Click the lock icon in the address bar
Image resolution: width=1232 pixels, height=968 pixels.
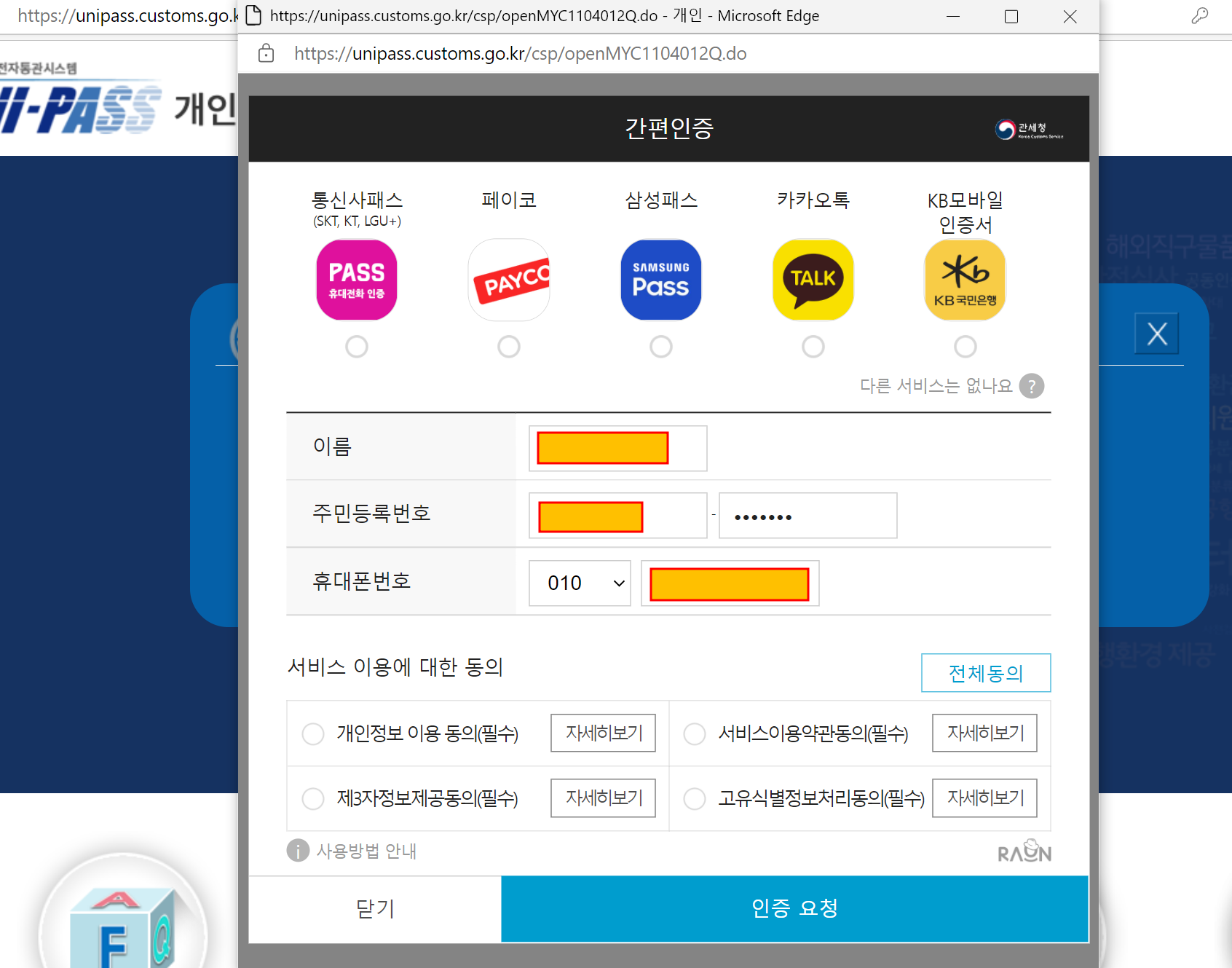click(266, 53)
